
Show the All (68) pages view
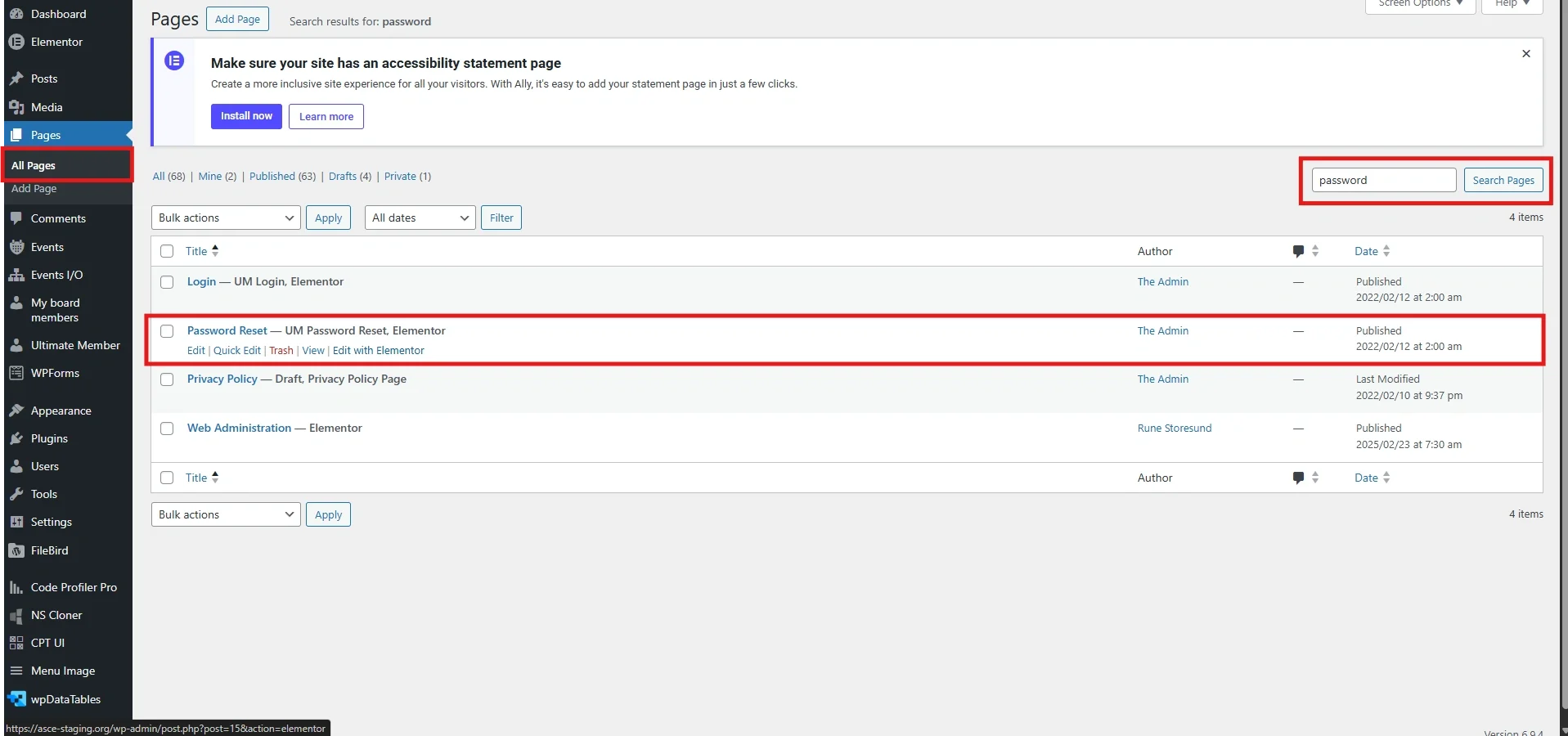click(168, 176)
